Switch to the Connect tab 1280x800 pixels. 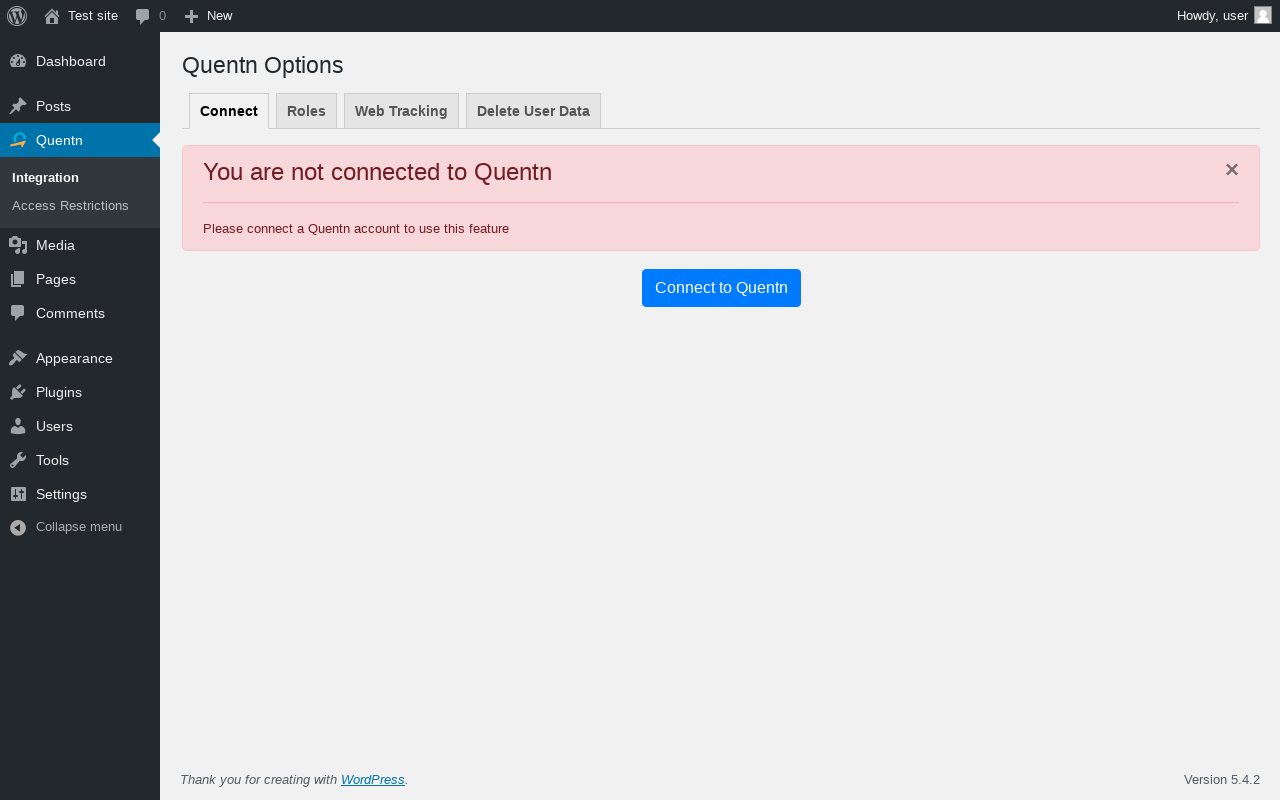[x=229, y=111]
